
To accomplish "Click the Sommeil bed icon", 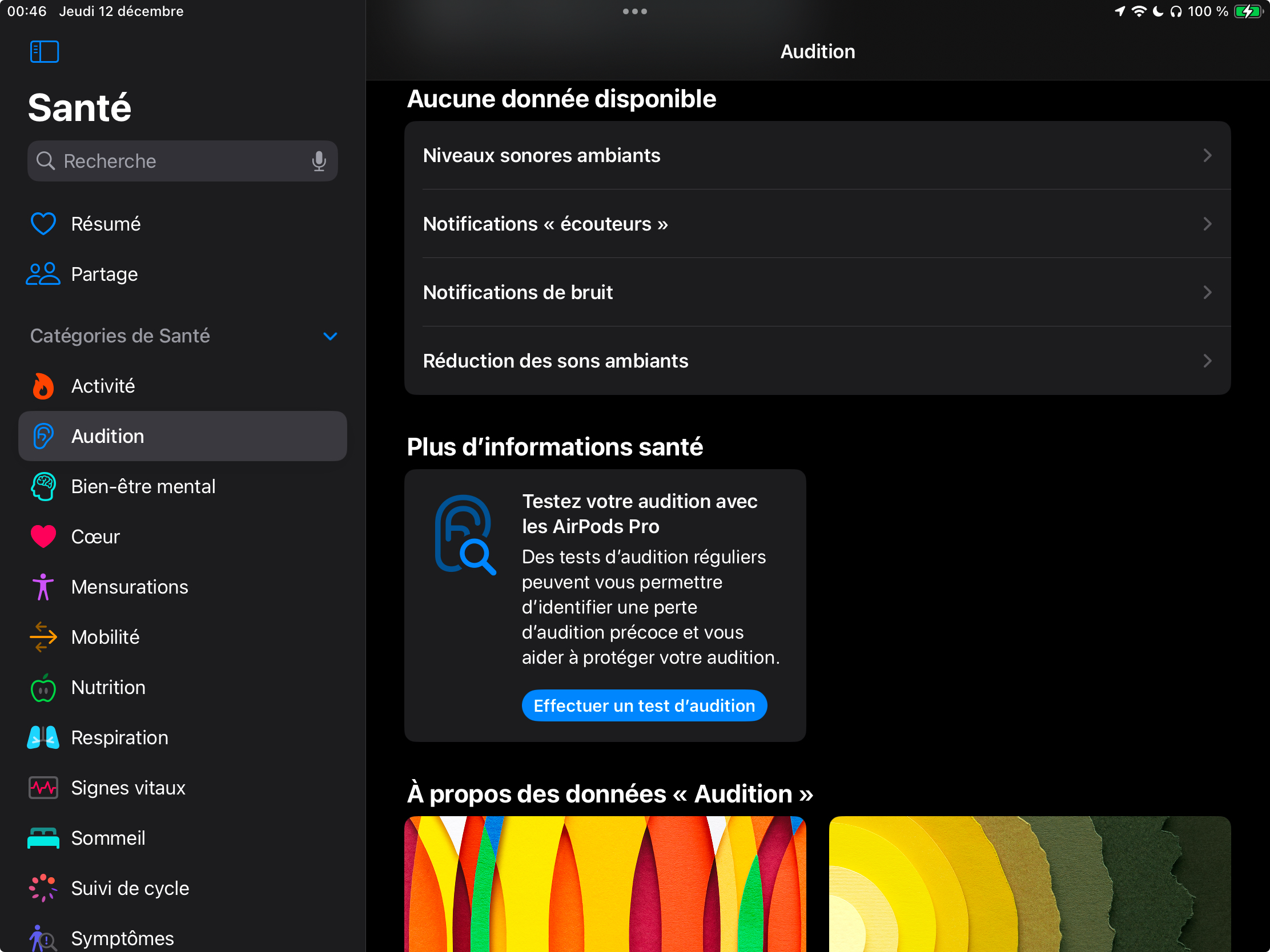I will click(43, 838).
